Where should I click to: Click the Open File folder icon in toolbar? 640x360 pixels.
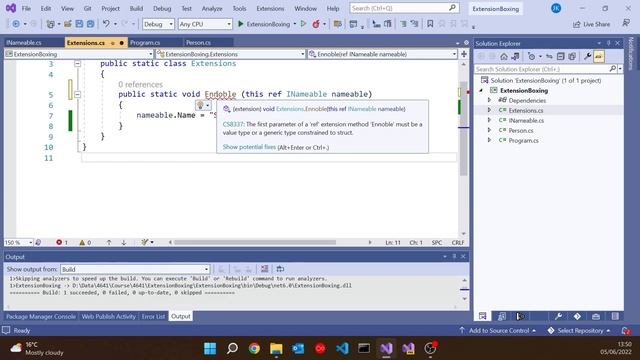point(68,24)
